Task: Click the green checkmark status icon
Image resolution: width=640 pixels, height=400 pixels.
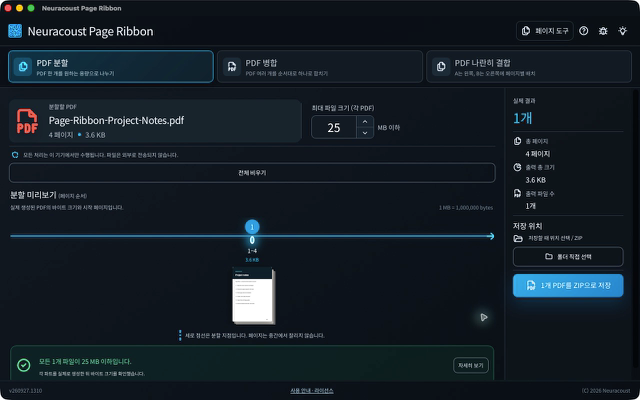Action: (x=24, y=365)
